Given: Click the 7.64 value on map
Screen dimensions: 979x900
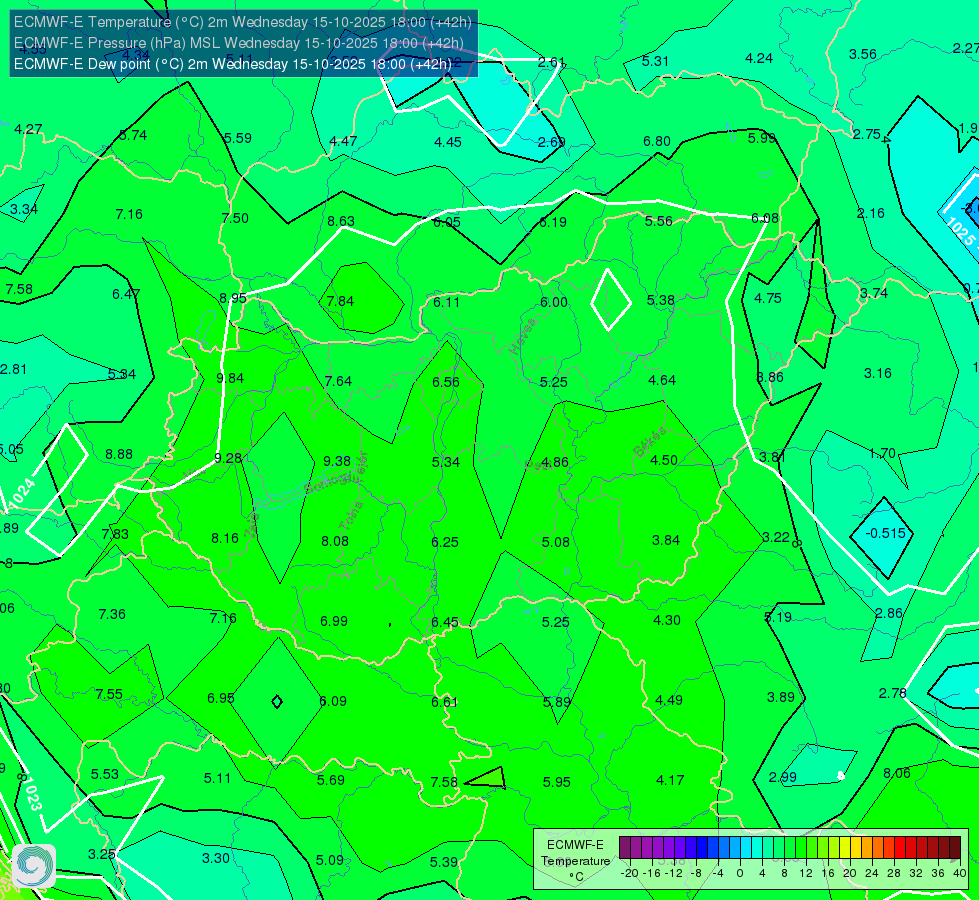Looking at the screenshot, I should [338, 381].
